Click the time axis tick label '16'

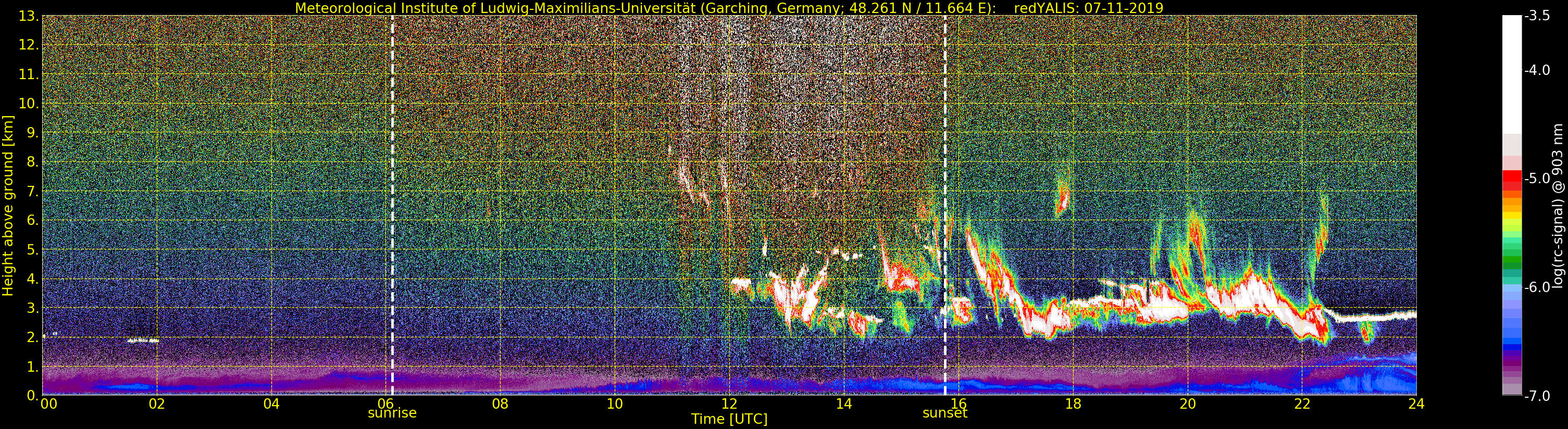tap(958, 404)
